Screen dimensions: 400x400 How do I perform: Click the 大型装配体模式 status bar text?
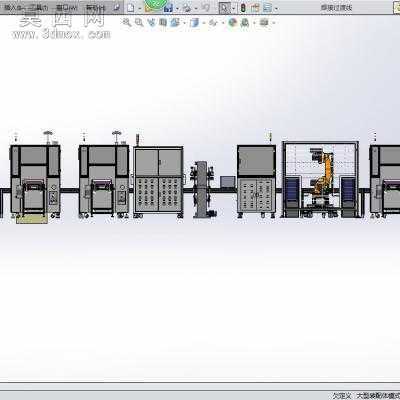click(x=378, y=396)
